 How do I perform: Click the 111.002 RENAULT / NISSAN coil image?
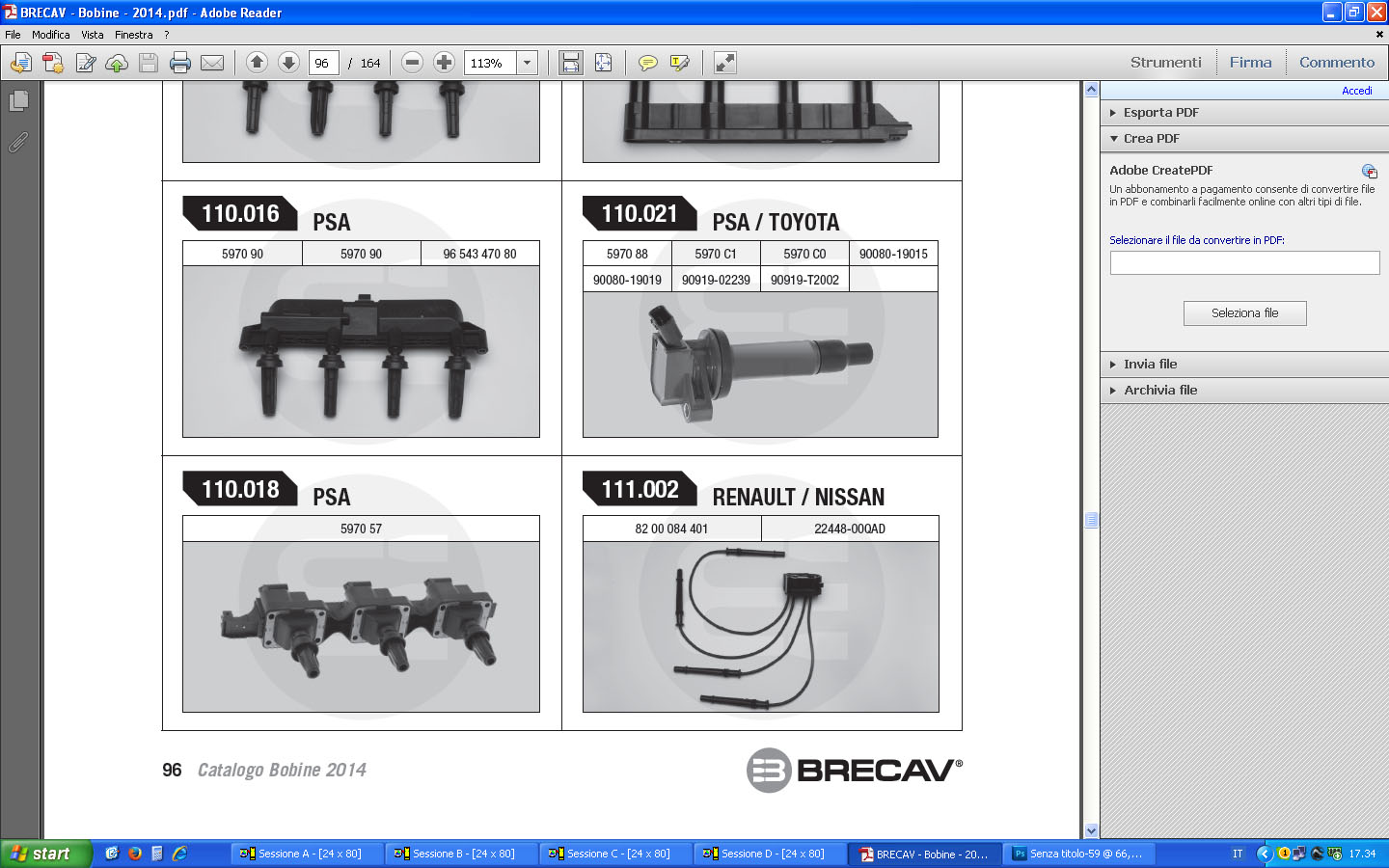pos(760,627)
